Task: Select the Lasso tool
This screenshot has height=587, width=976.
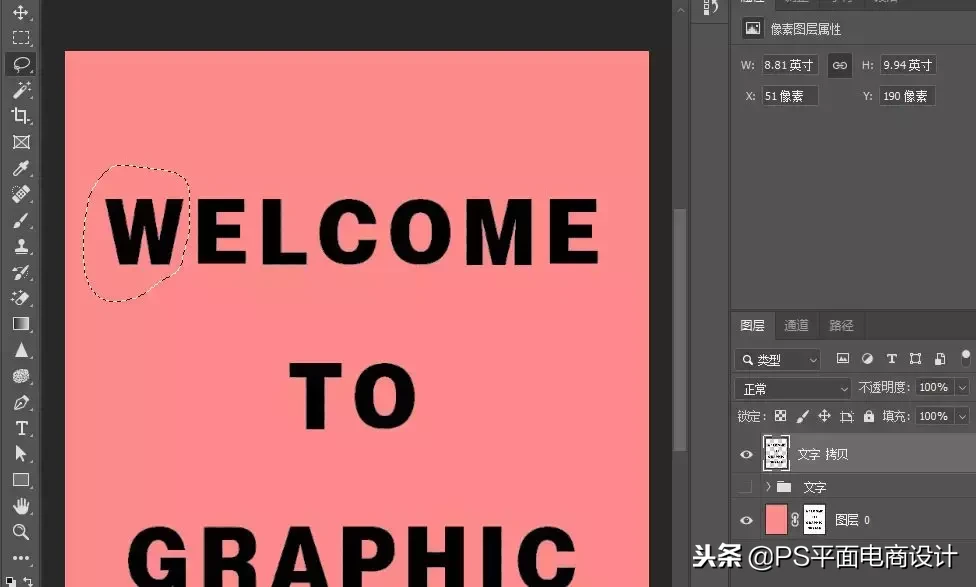Action: point(21,64)
